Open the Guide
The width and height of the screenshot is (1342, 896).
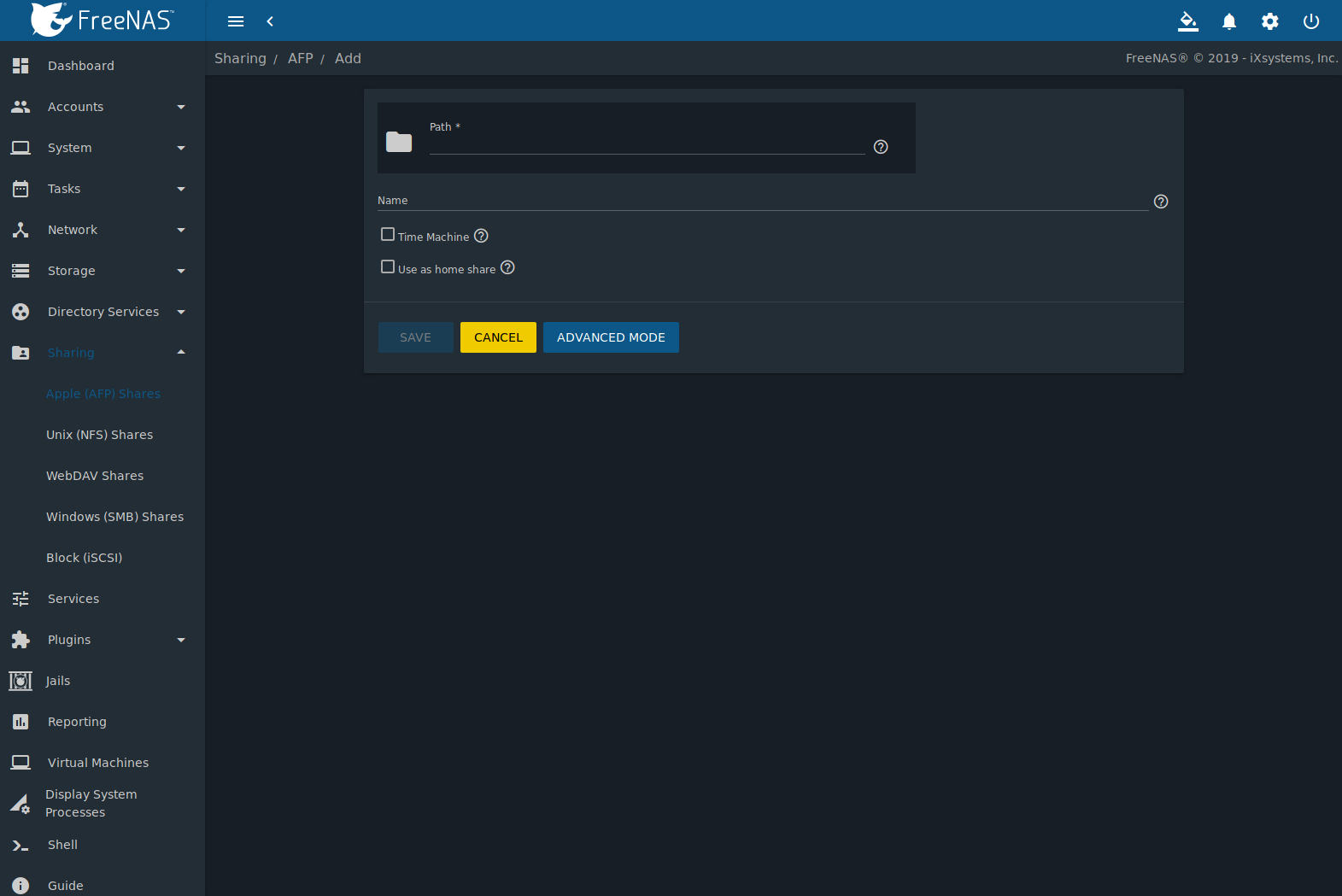66,886
